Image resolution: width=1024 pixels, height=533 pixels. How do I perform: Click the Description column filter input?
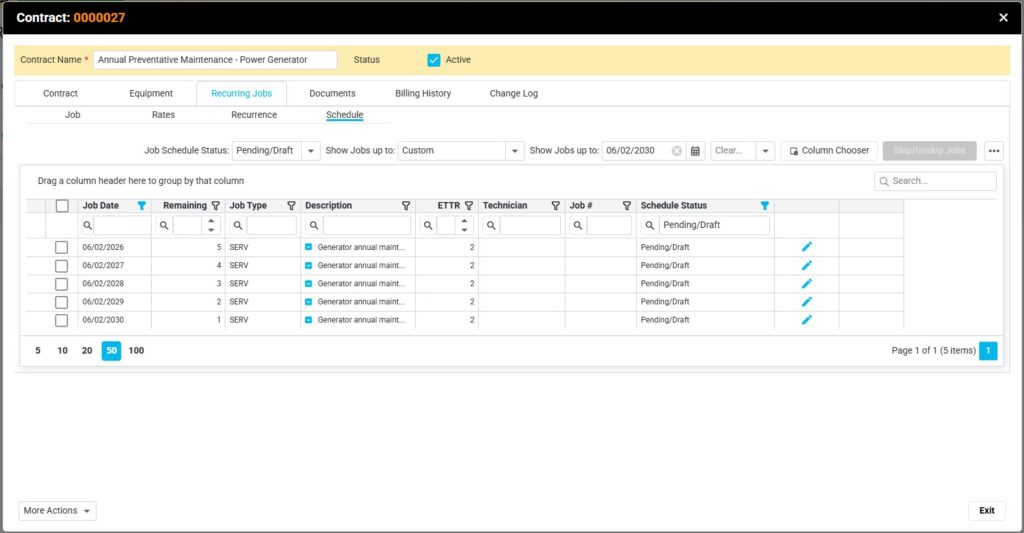point(367,225)
